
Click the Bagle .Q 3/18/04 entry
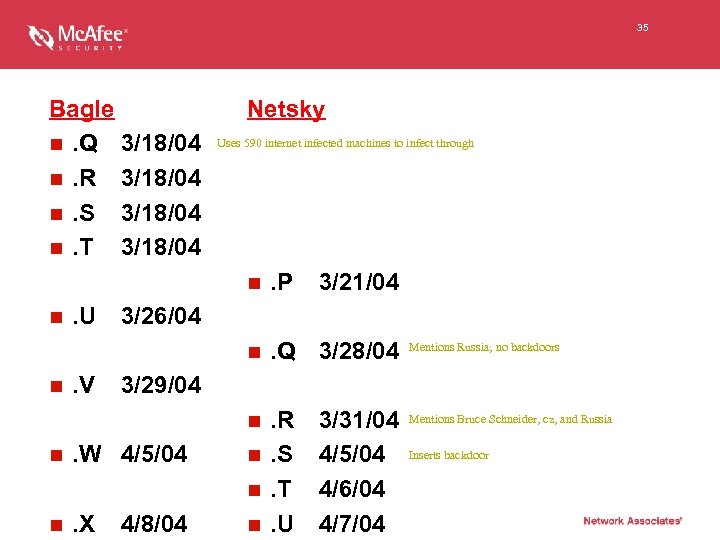point(126,143)
